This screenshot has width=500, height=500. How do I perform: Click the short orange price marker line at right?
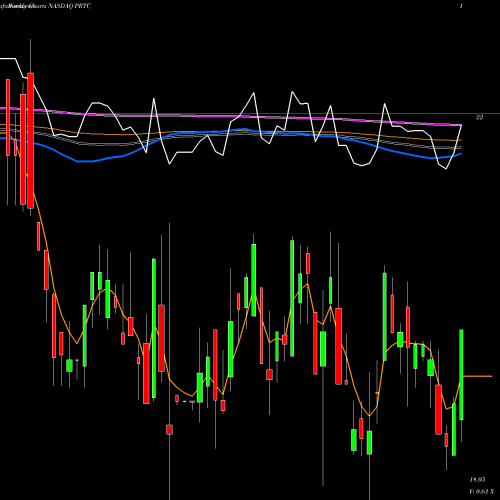point(478,376)
